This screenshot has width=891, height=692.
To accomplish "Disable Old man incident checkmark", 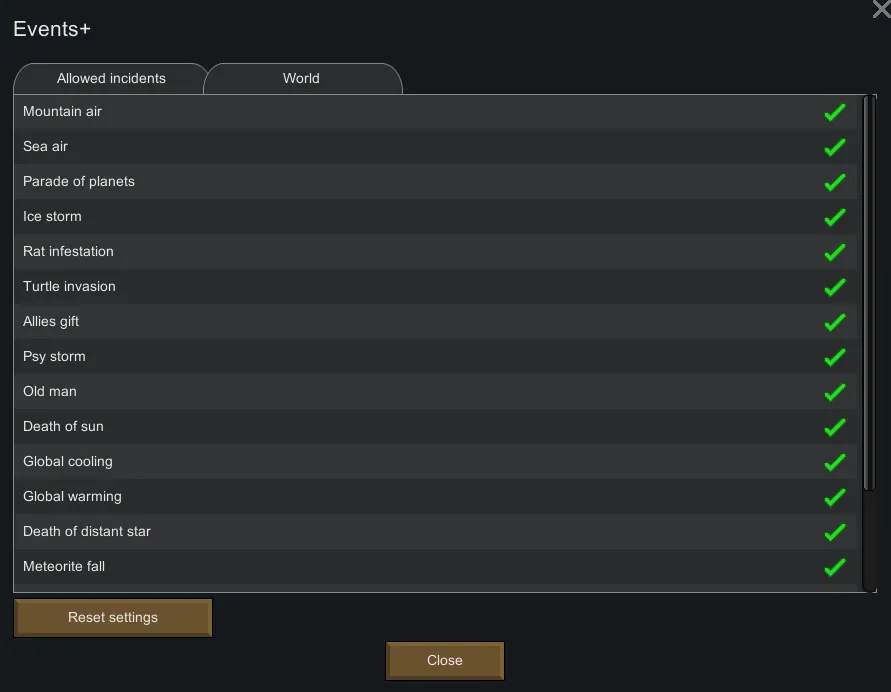I will [835, 392].
